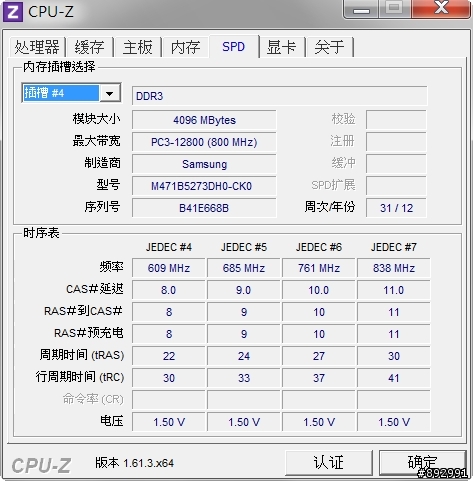Image resolution: width=473 pixels, height=481 pixels.
Task: Expand the 插槽 #4 dropdown arrow
Action: pyautogui.click(x=110, y=93)
